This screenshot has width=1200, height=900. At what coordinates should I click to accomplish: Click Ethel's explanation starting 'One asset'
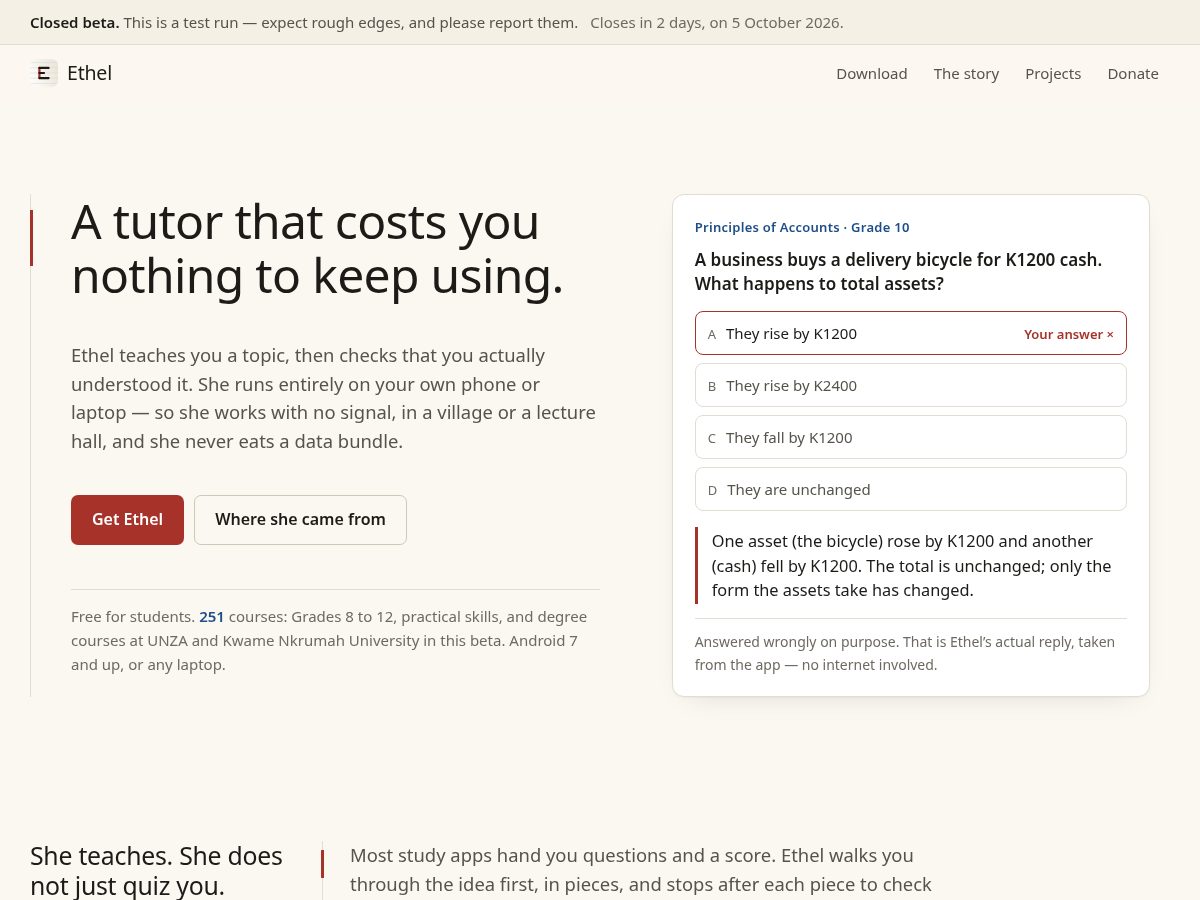click(x=912, y=566)
